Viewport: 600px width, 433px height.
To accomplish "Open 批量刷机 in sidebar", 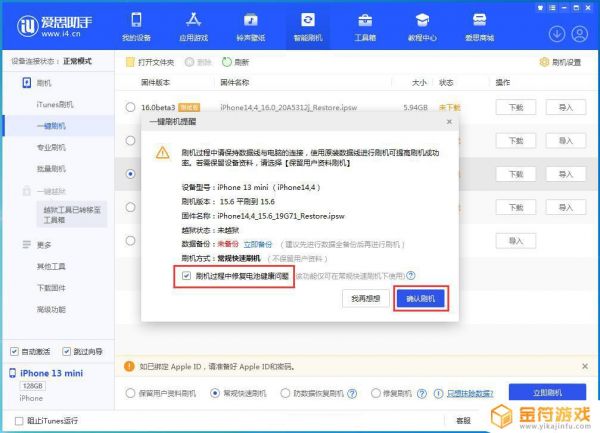I will (x=51, y=169).
